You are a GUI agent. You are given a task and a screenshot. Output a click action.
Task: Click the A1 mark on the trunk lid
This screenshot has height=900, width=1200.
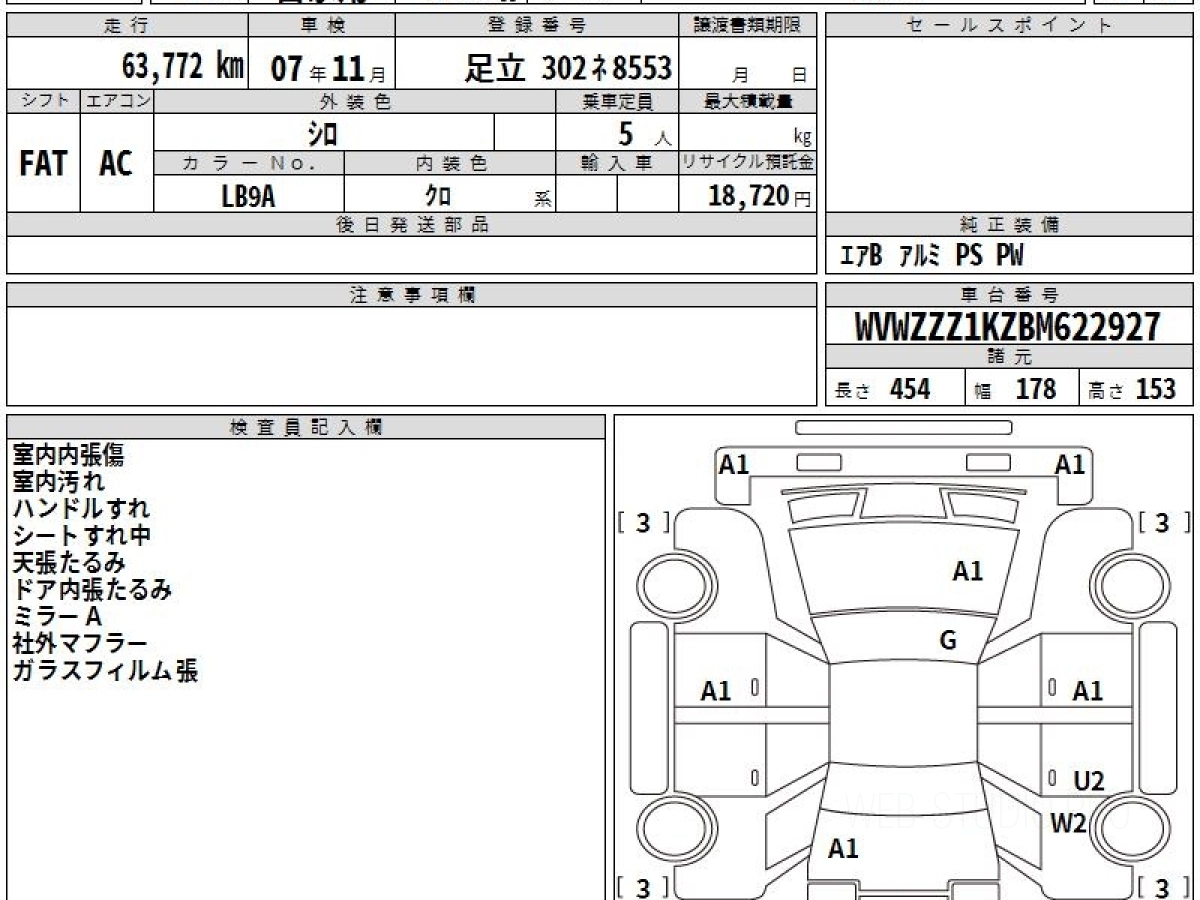pyautogui.click(x=843, y=849)
